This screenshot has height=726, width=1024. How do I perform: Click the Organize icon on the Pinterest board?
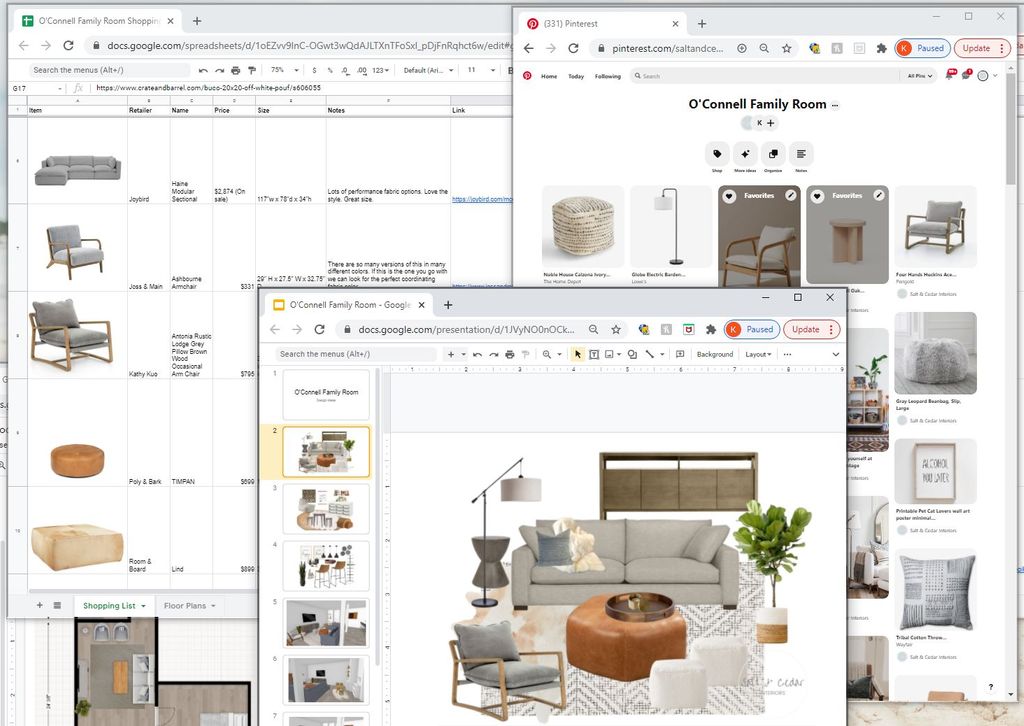(773, 154)
